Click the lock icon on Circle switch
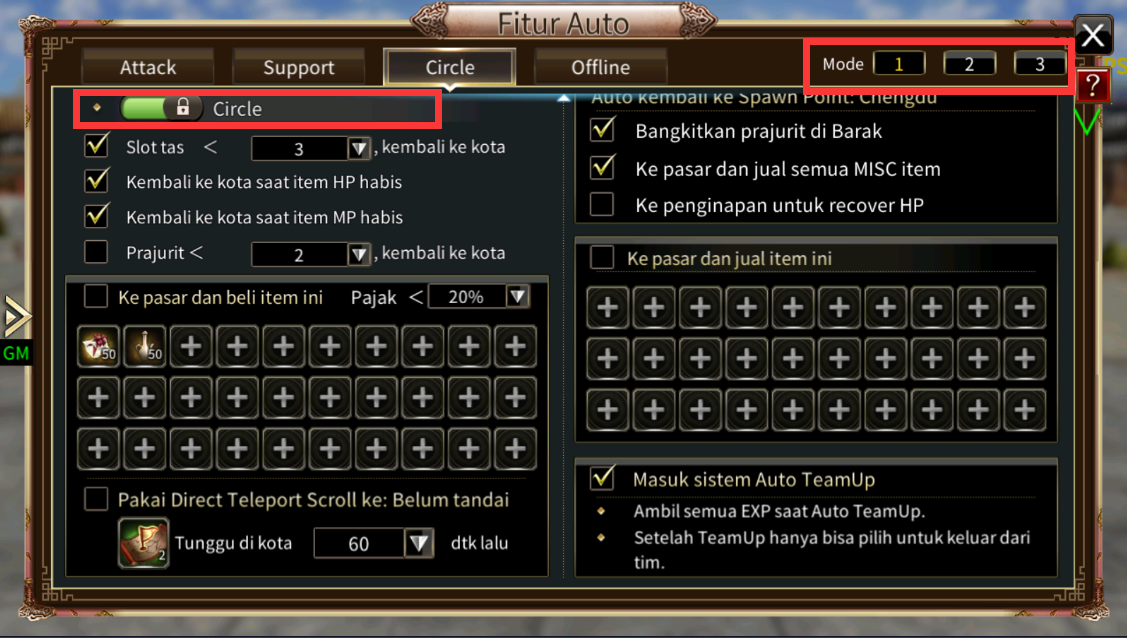 click(183, 108)
